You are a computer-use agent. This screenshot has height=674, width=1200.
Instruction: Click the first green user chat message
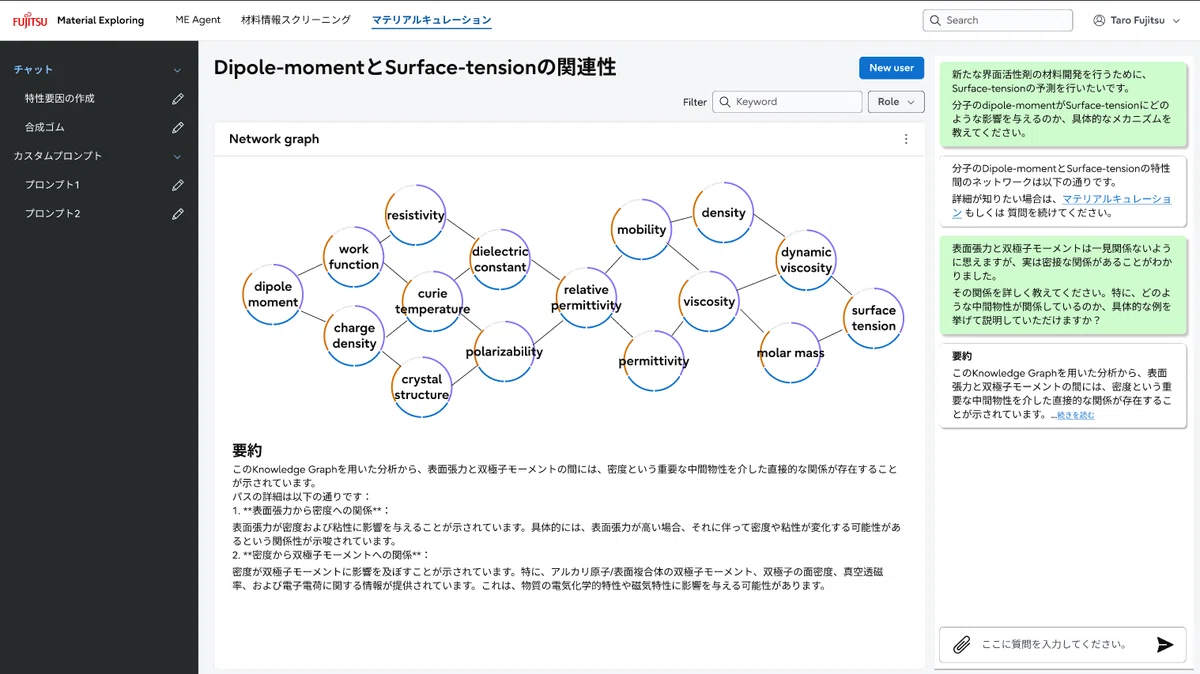pyautogui.click(x=1063, y=103)
